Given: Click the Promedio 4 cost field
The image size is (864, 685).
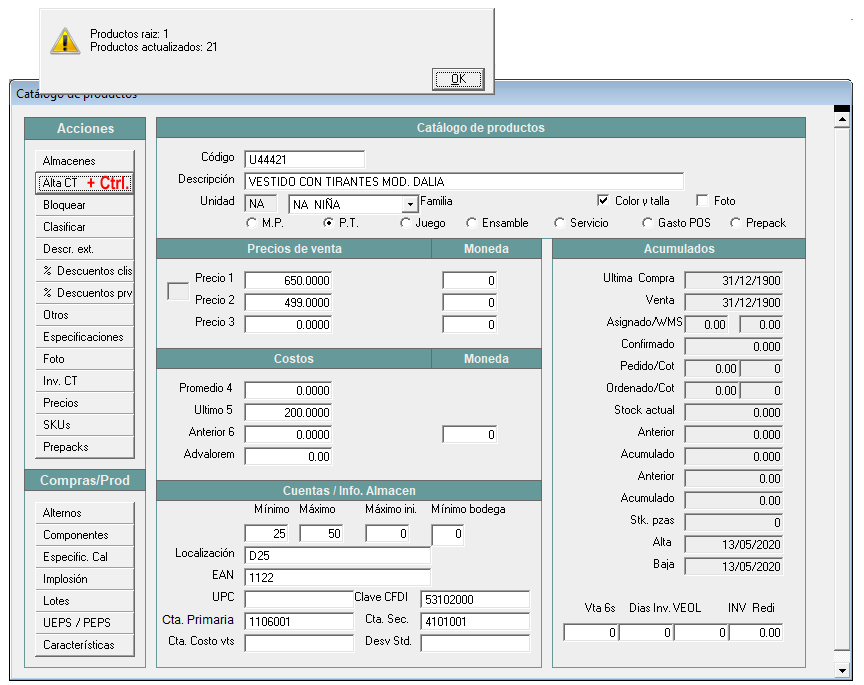Looking at the screenshot, I should [x=288, y=391].
